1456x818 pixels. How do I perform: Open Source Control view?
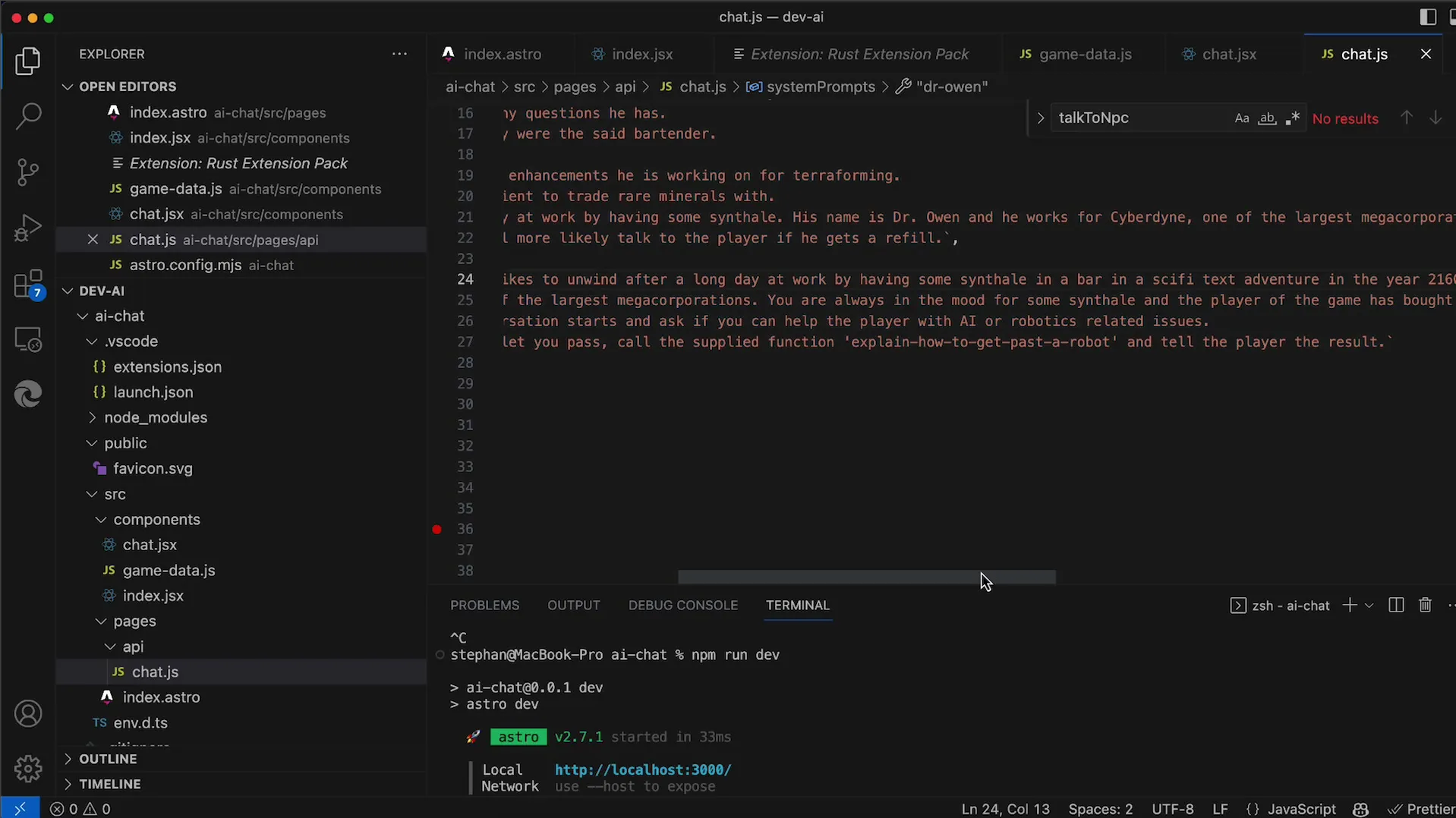[x=28, y=172]
